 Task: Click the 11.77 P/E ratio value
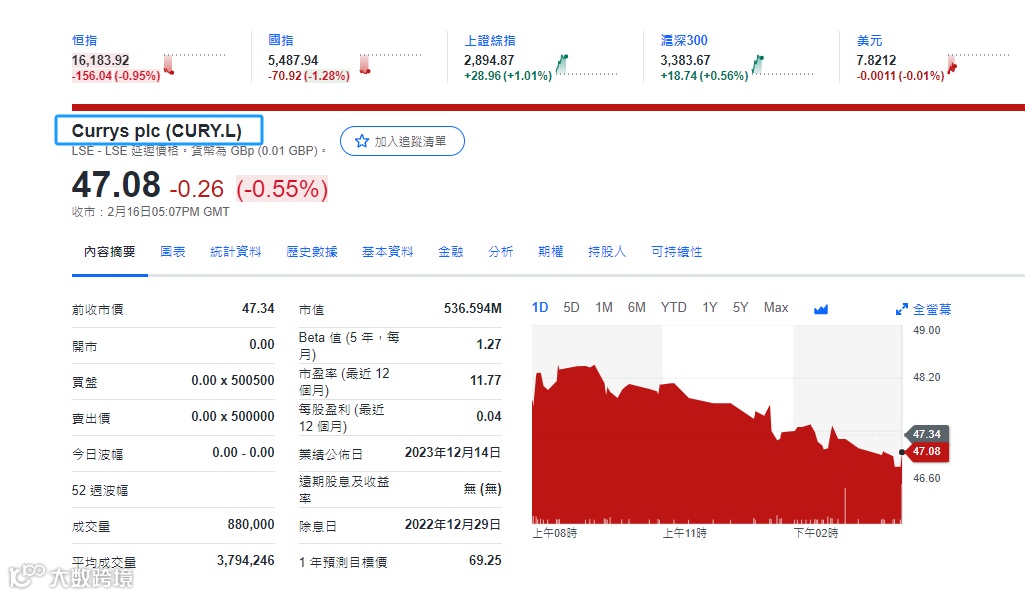point(486,380)
